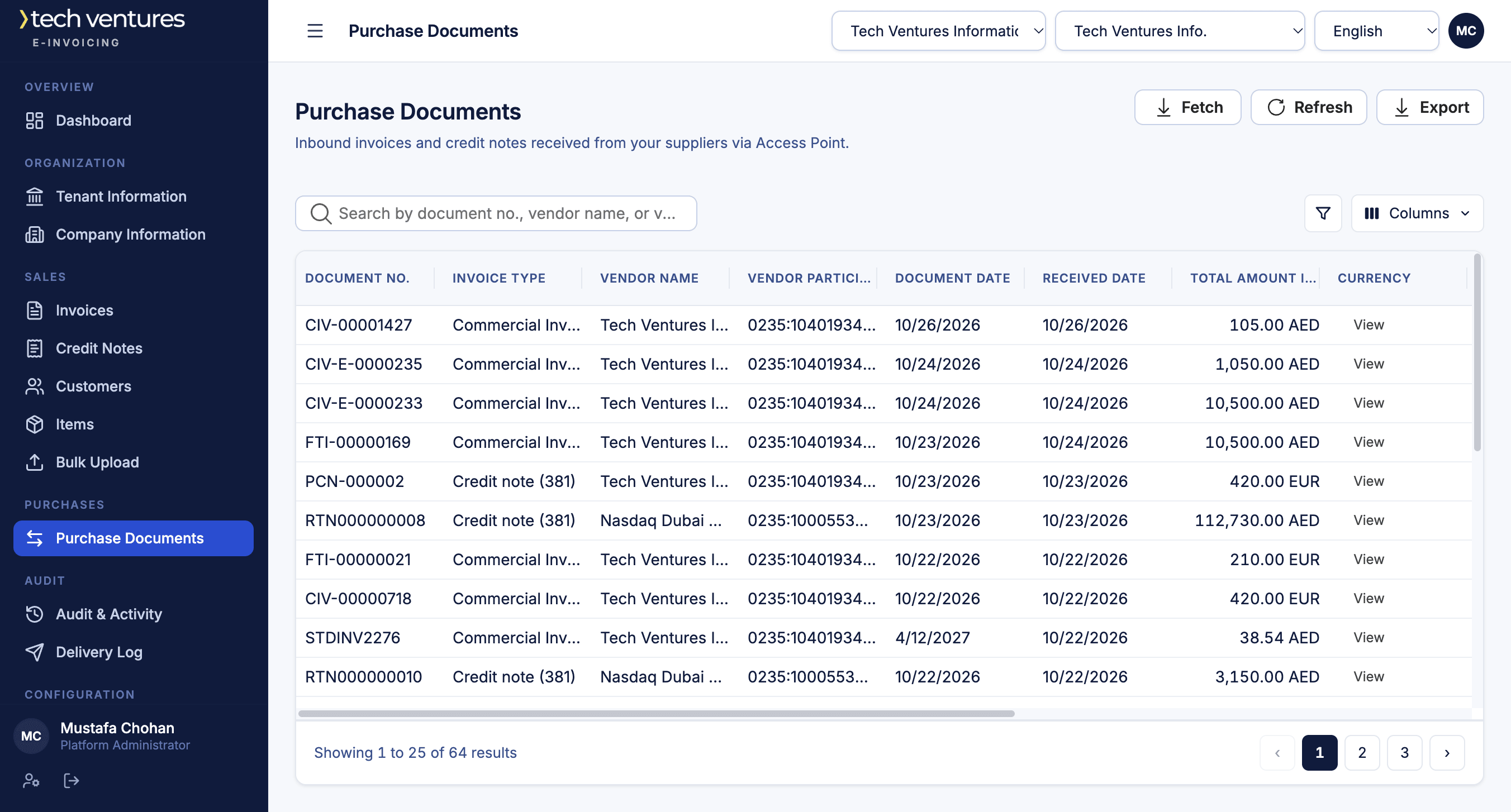
Task: Go to next results page arrow
Action: pos(1447,753)
